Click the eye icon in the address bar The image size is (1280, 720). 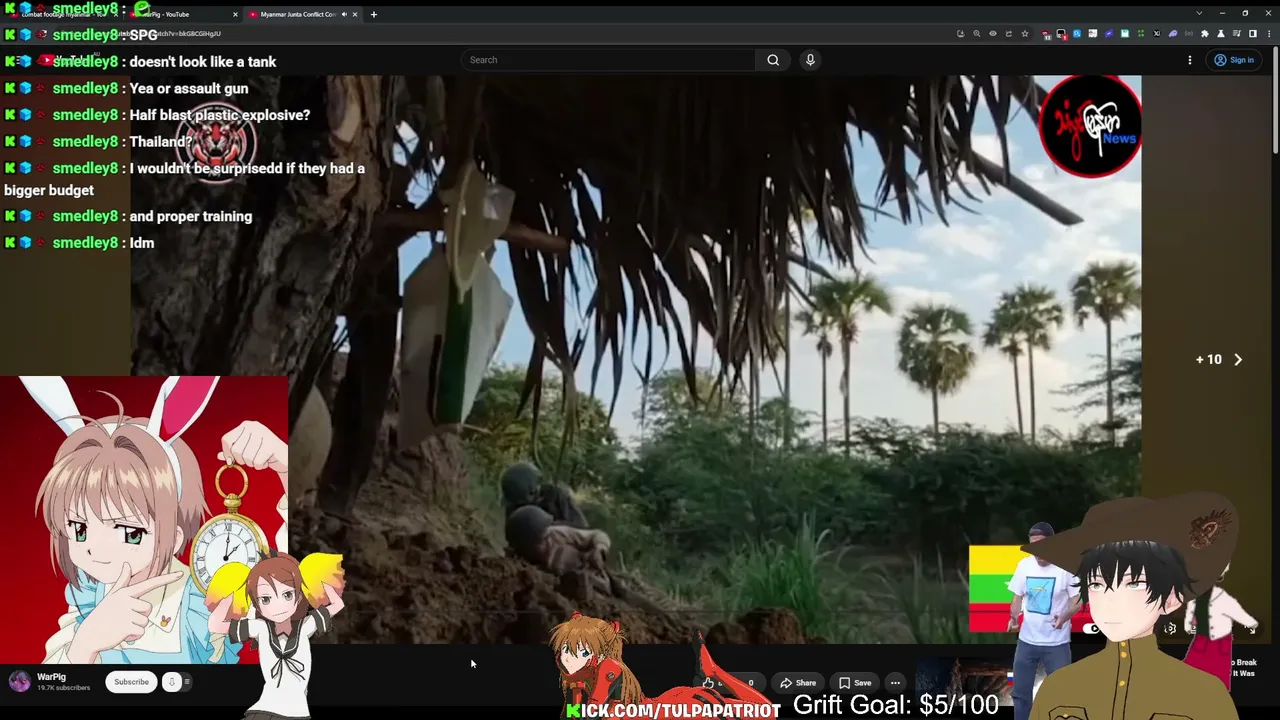(993, 34)
